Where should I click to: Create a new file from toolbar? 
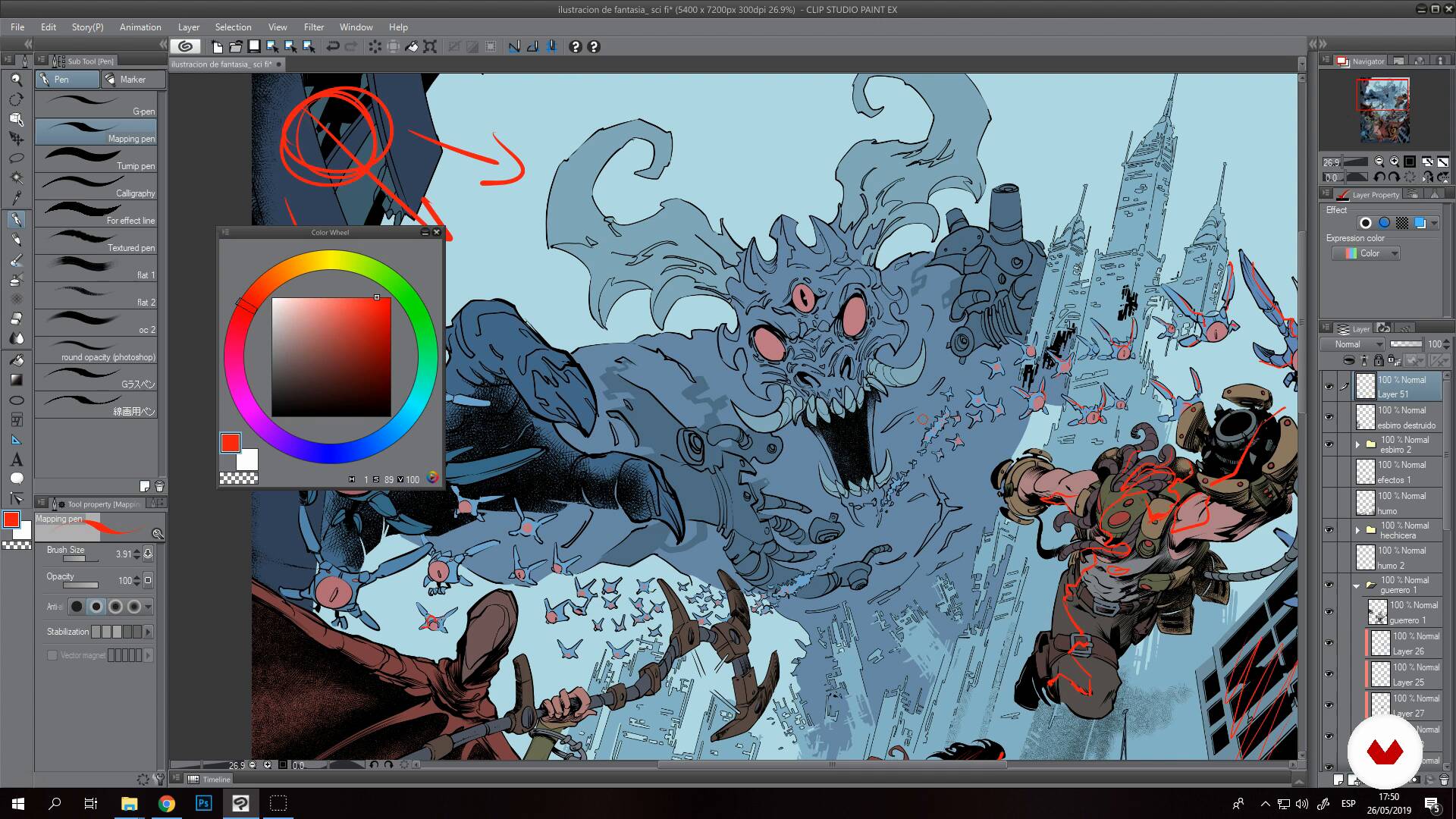[217, 46]
